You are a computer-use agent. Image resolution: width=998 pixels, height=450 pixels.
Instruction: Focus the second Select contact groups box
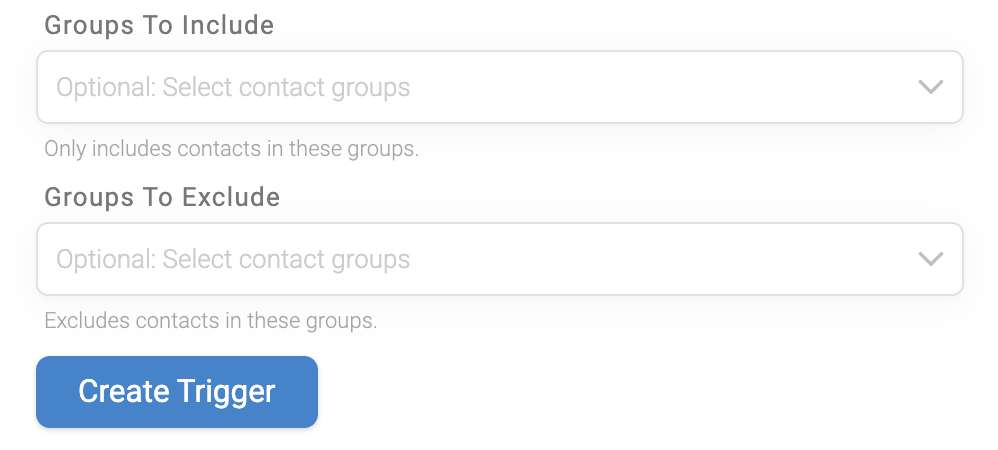click(500, 259)
